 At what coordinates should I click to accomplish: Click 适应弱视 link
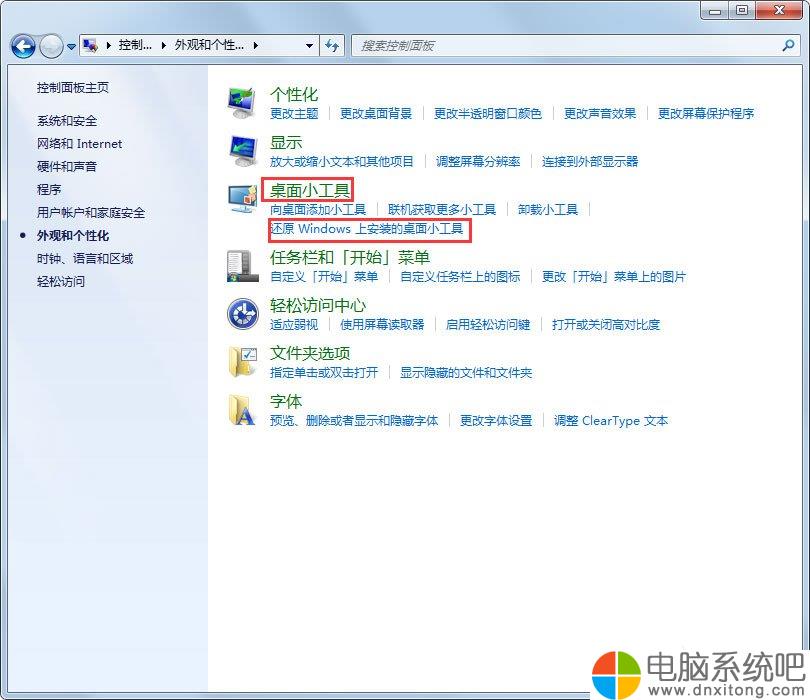[294, 325]
